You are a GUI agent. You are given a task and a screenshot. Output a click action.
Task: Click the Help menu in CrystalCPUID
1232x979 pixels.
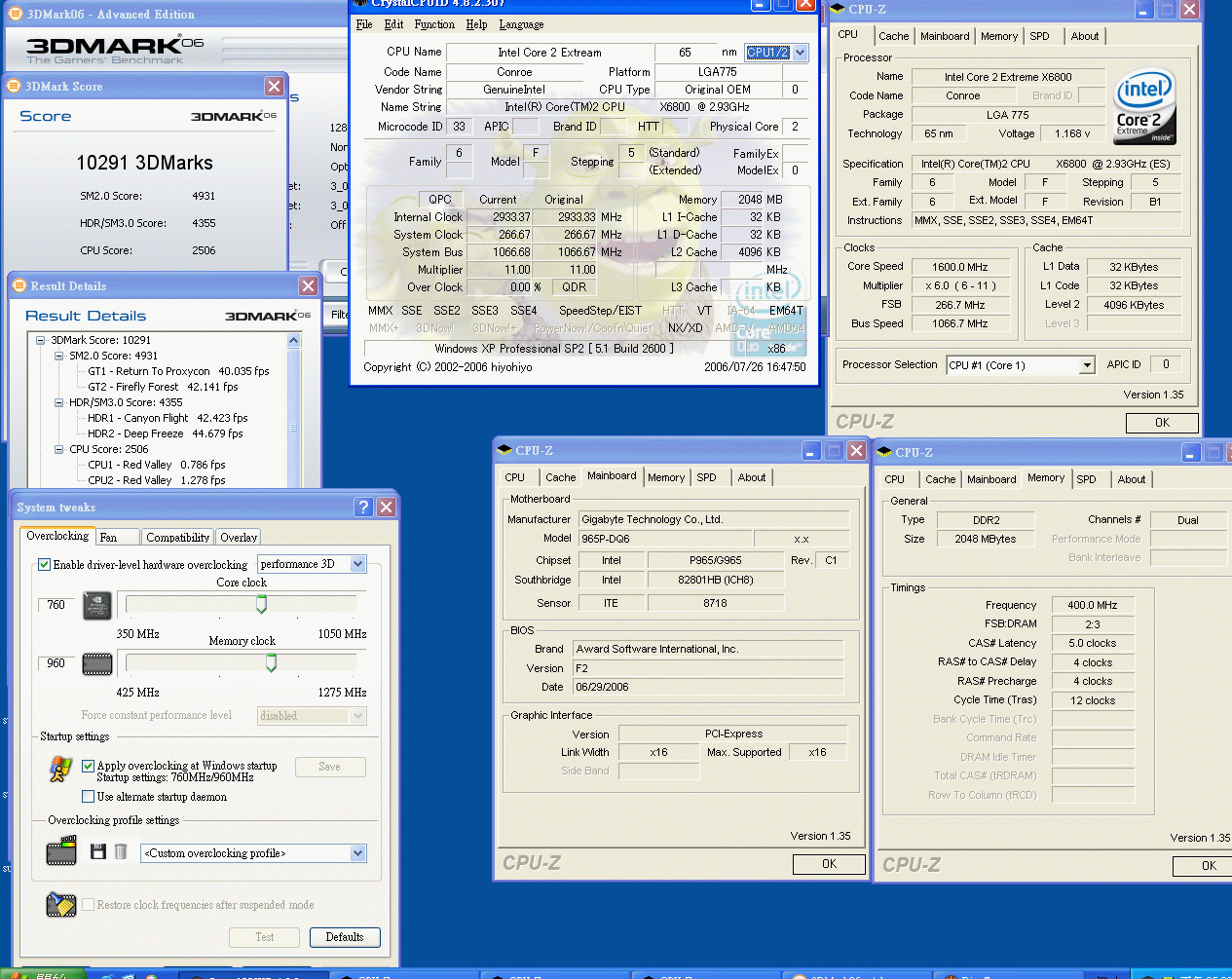point(476,24)
